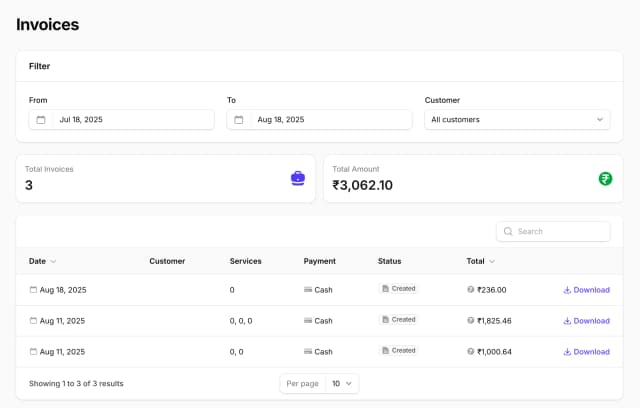This screenshot has height=408, width=640.
Task: Click the Services column header
Action: click(245, 261)
